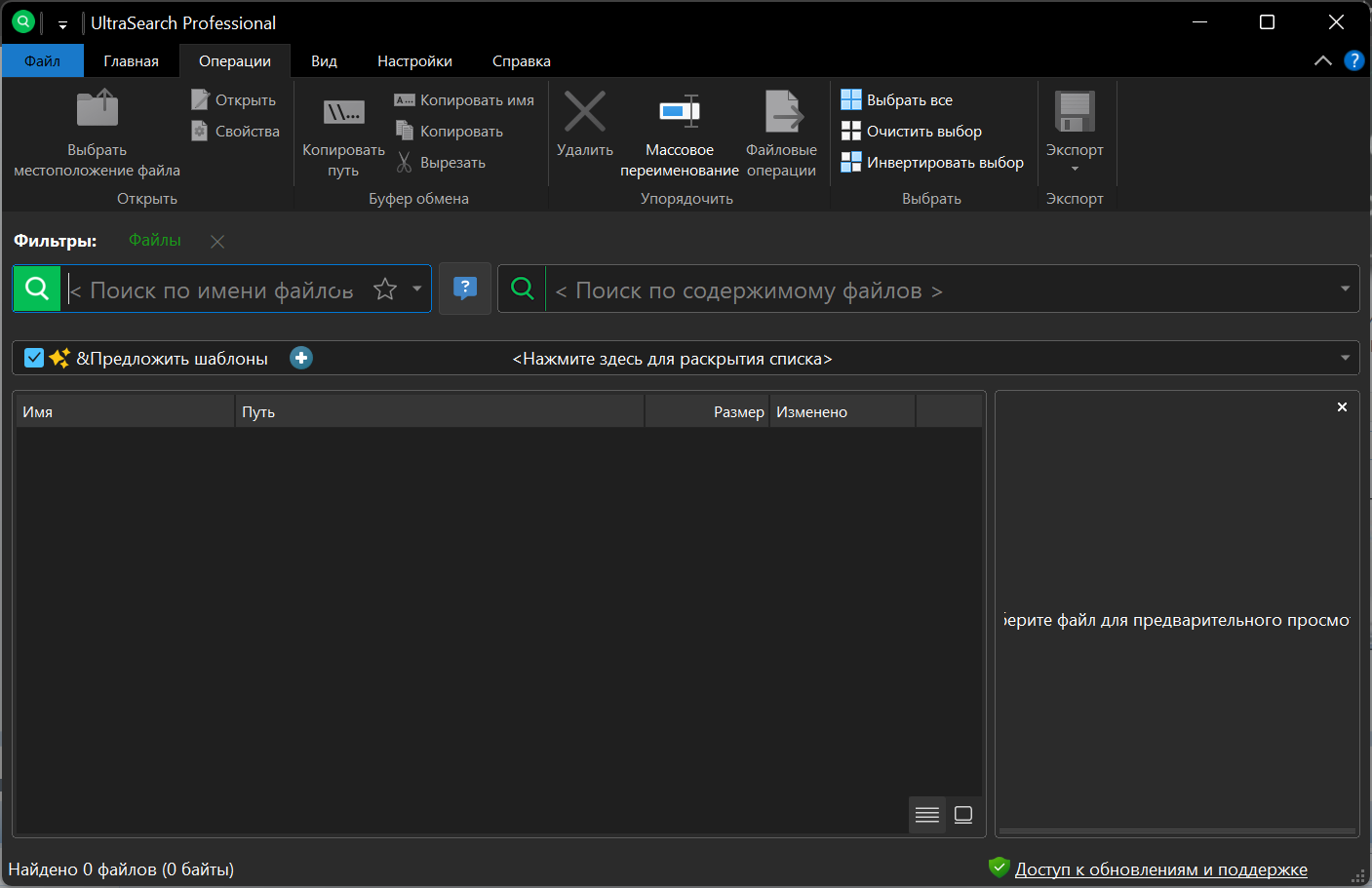The image size is (1372, 888).
Task: Click the Открыть command in ribbon
Action: pos(234,99)
